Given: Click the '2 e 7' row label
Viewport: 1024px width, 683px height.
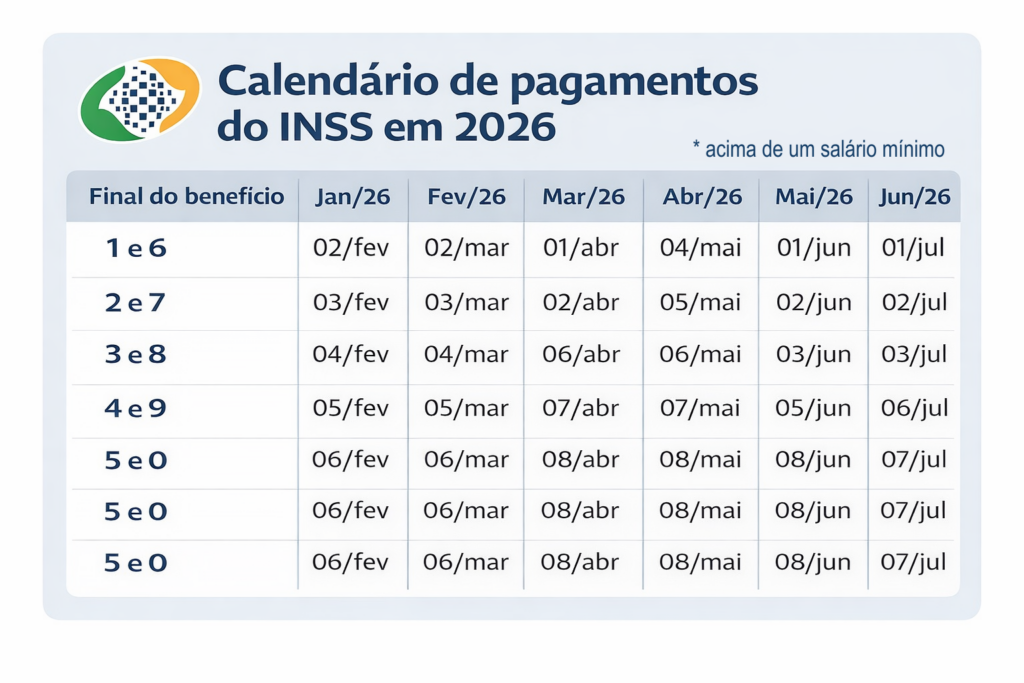Looking at the screenshot, I should (x=135, y=302).
